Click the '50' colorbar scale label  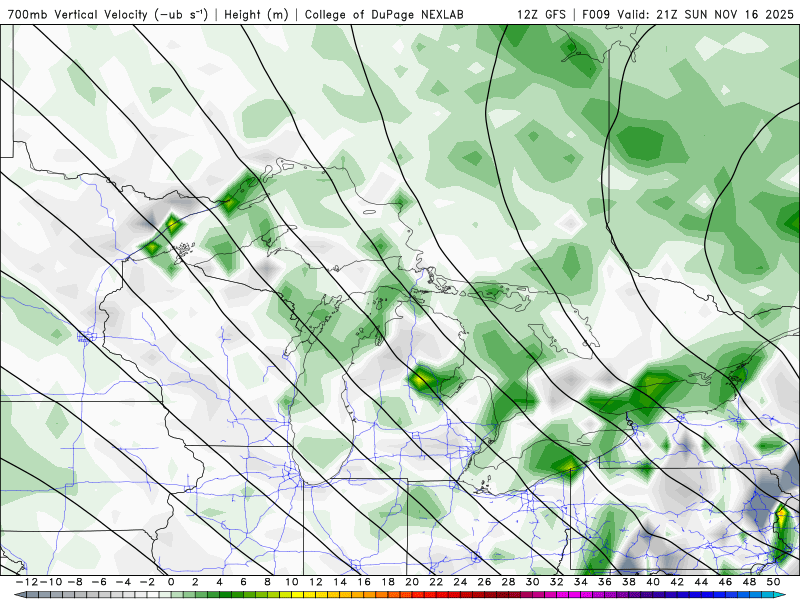(774, 582)
